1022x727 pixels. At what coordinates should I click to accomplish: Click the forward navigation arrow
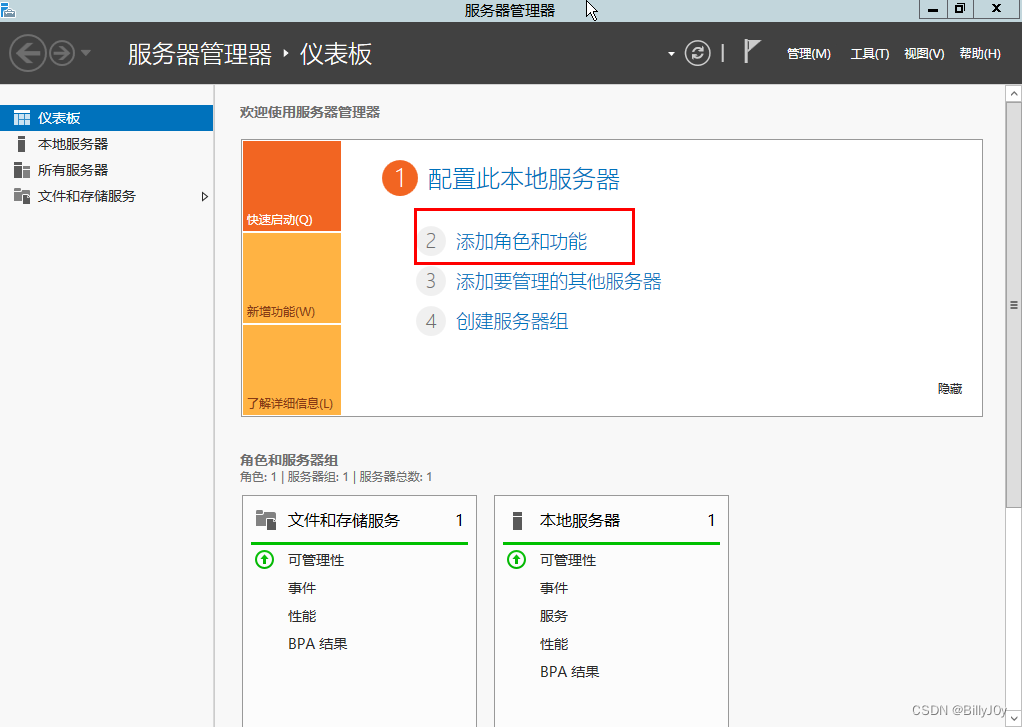(62, 53)
